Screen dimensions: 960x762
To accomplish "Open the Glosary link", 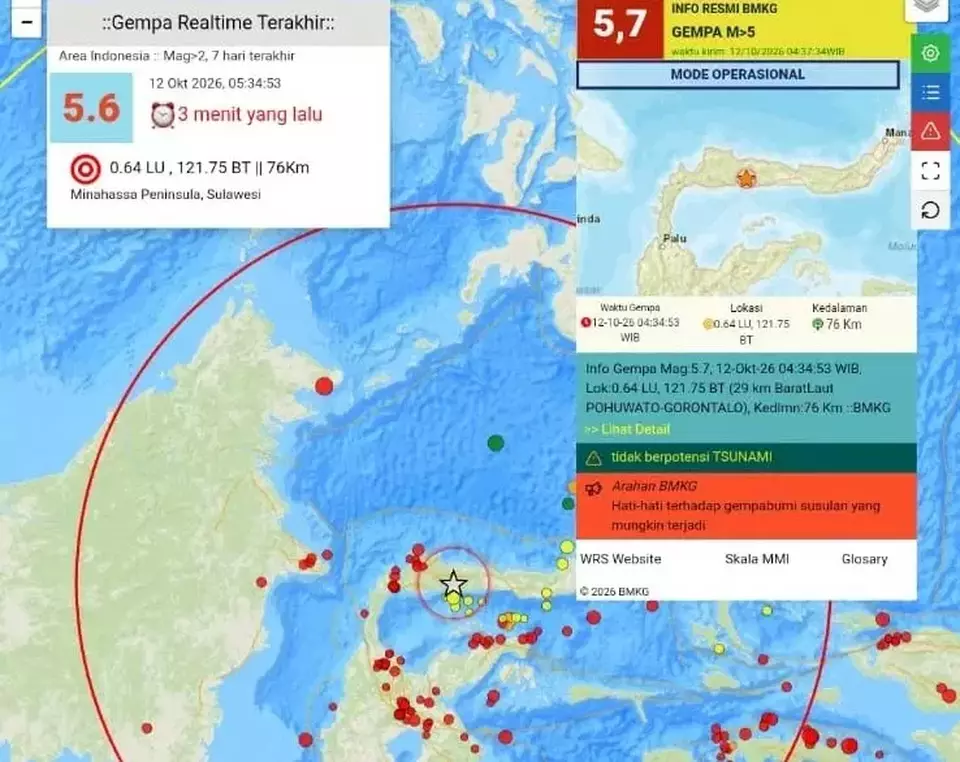I will [864, 559].
